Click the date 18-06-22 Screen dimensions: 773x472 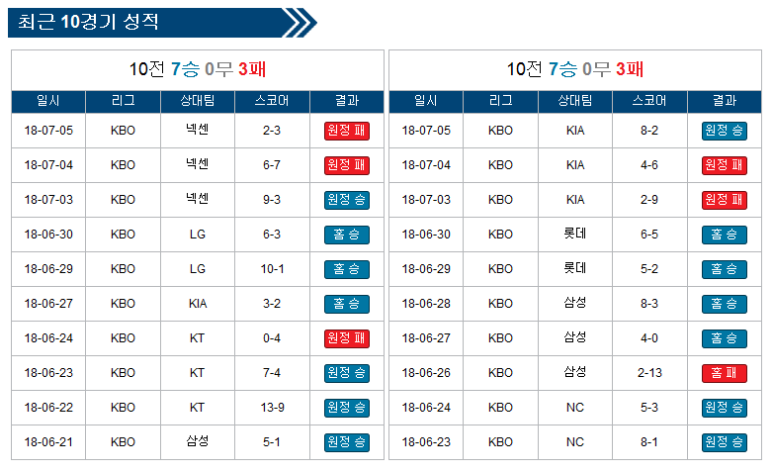pos(48,408)
